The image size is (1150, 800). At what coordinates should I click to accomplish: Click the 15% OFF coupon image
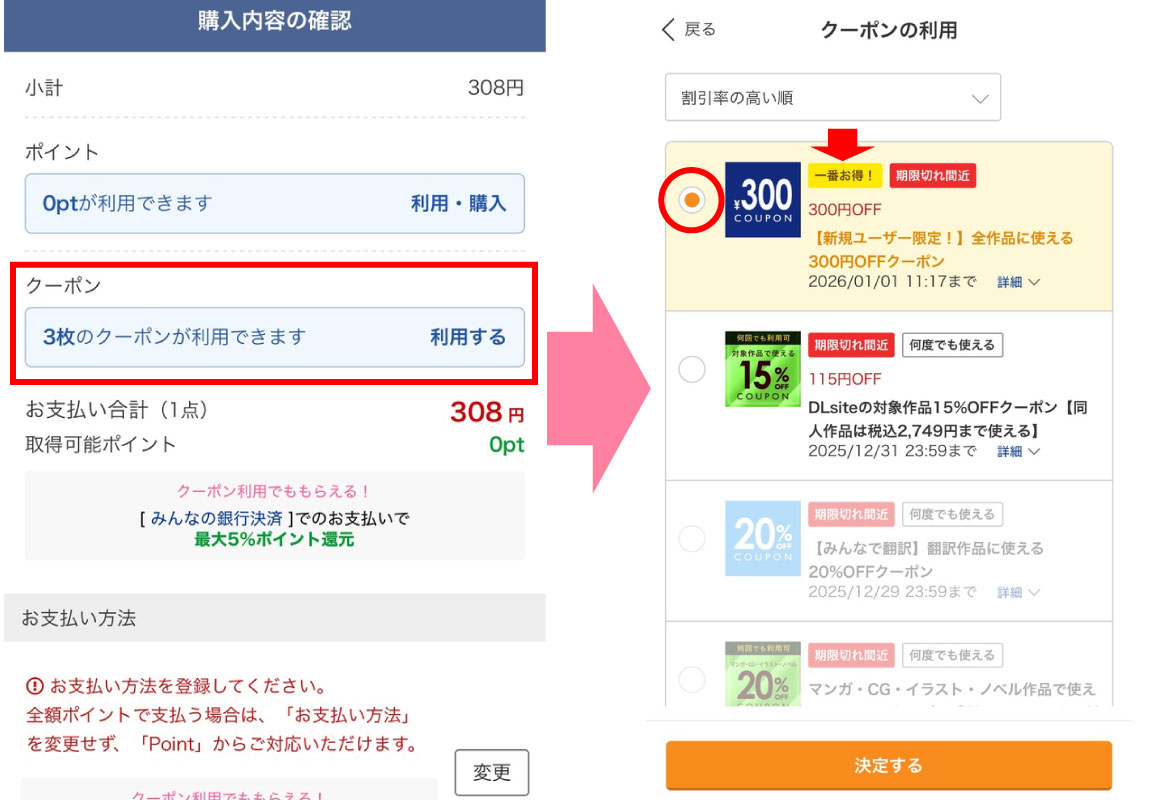coord(762,369)
